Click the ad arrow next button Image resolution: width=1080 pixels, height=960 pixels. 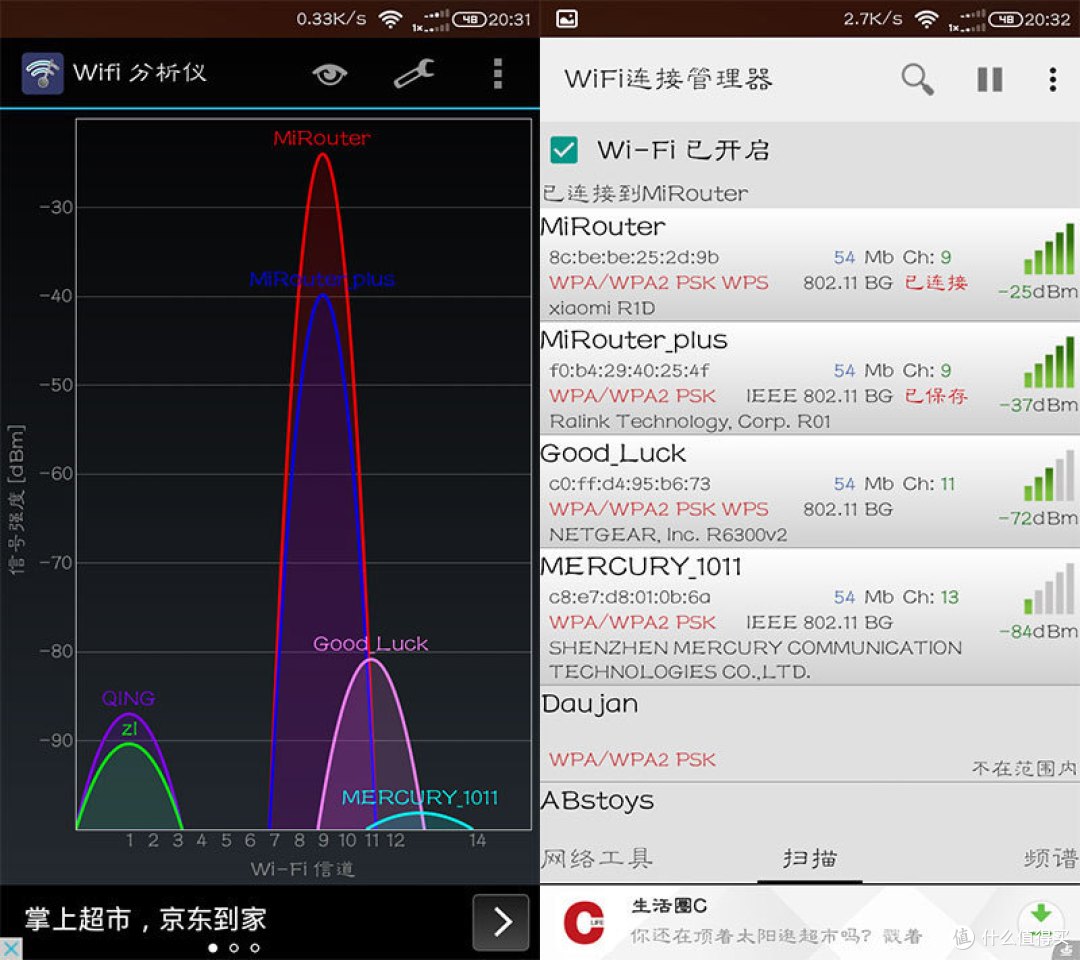501,922
